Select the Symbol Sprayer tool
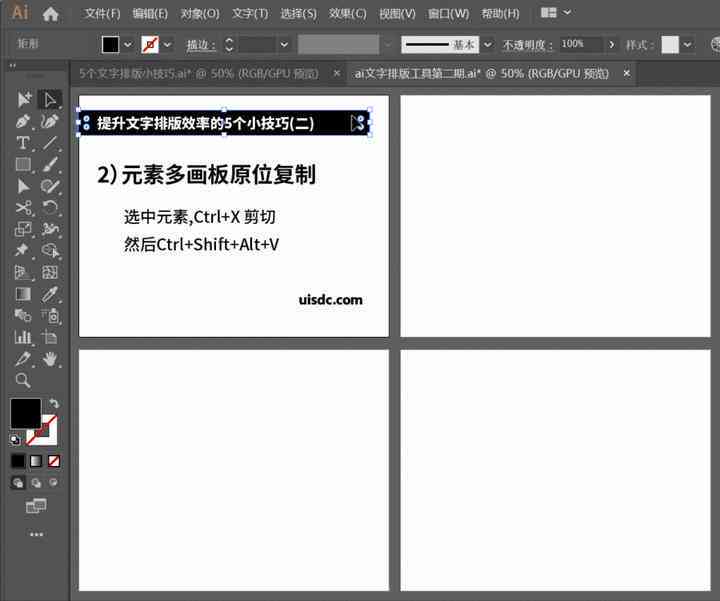Viewport: 720px width, 601px height. coord(50,315)
